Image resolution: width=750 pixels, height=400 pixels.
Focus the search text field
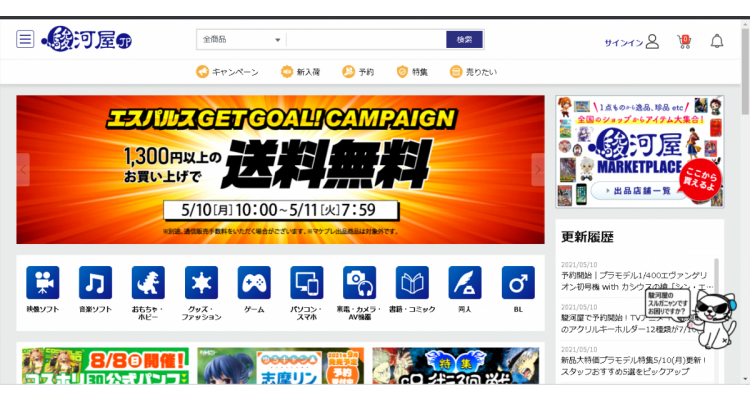(x=366, y=40)
